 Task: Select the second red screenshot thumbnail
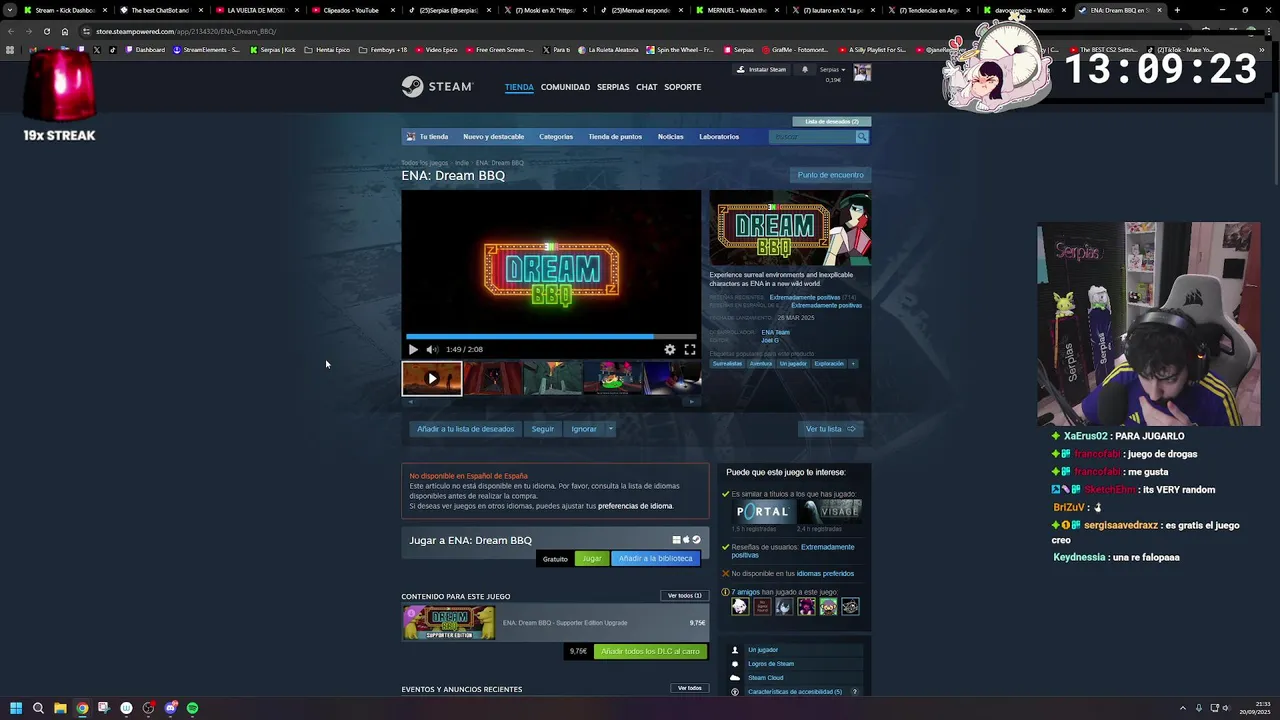[492, 379]
